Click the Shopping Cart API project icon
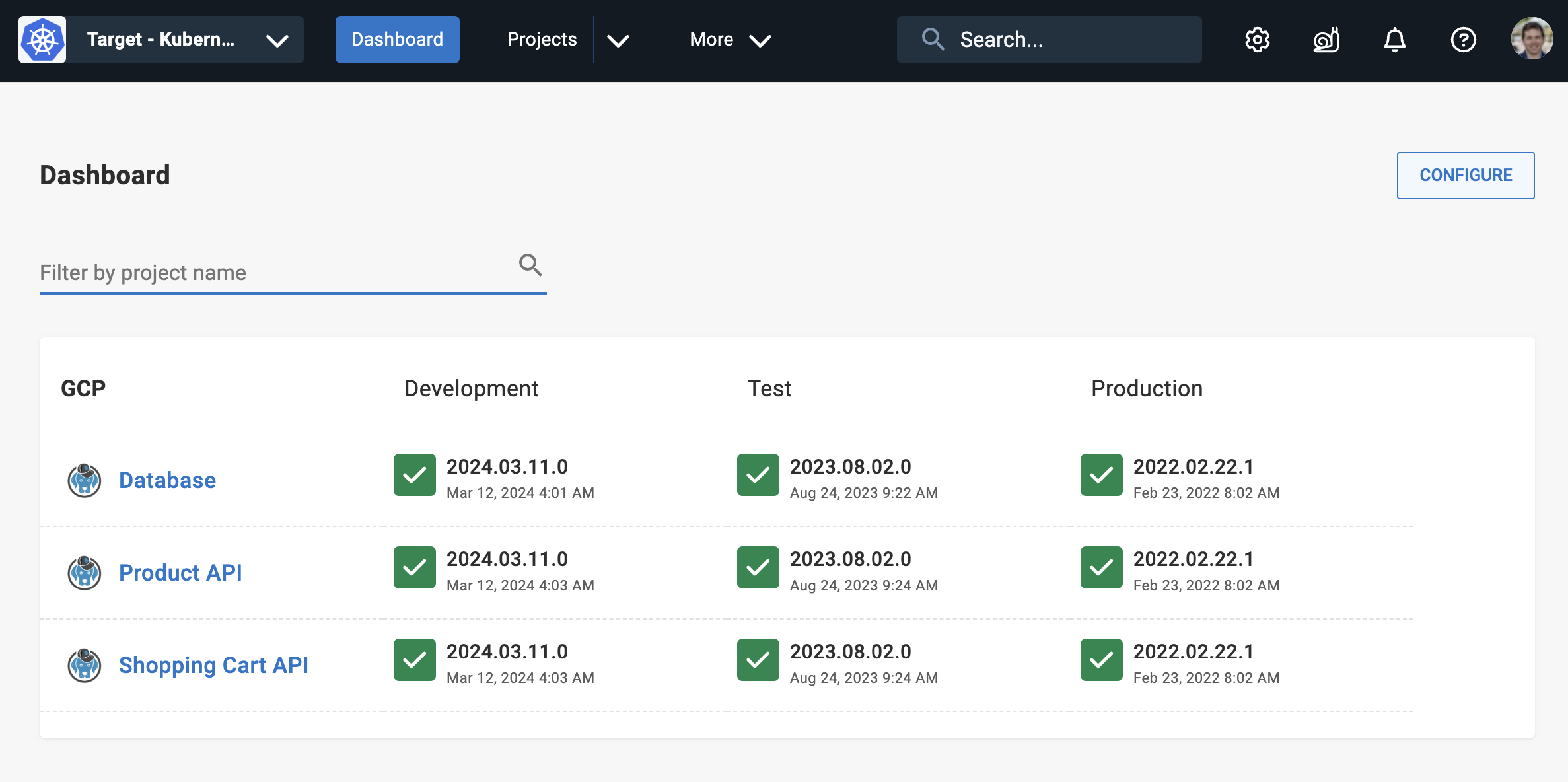Screen dimensions: 1568x782 [x=85, y=665]
